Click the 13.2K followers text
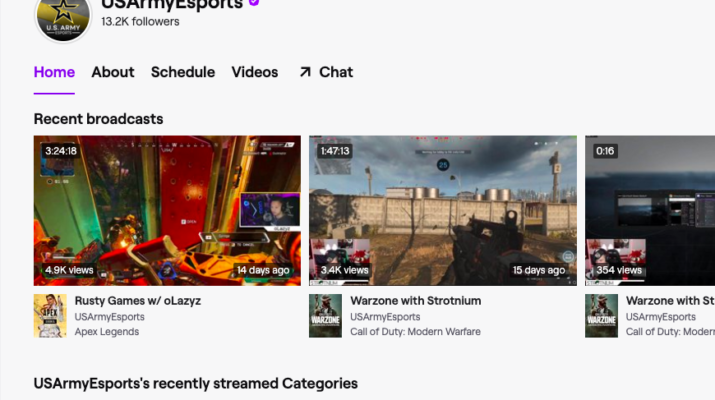This screenshot has width=715, height=400. pyautogui.click(x=140, y=21)
